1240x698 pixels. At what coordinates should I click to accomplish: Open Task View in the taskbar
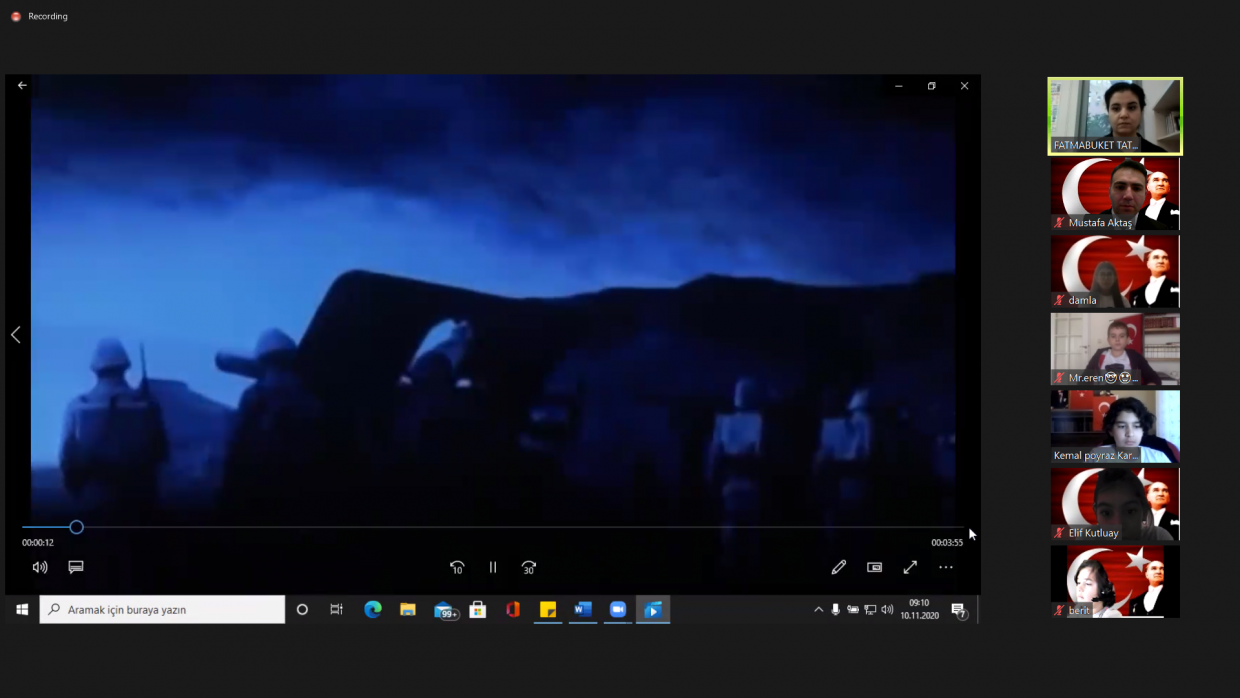[x=337, y=609]
